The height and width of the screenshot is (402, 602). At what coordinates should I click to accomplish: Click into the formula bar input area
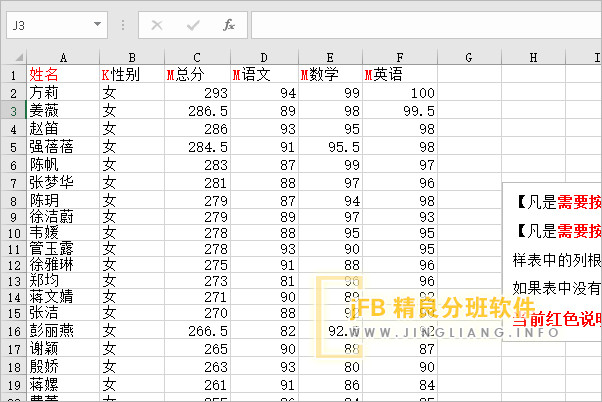tap(426, 25)
